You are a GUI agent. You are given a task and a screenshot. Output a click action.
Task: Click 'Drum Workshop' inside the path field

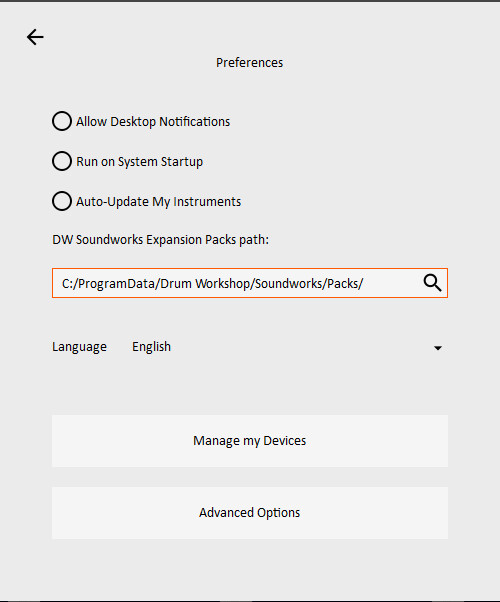click(205, 284)
